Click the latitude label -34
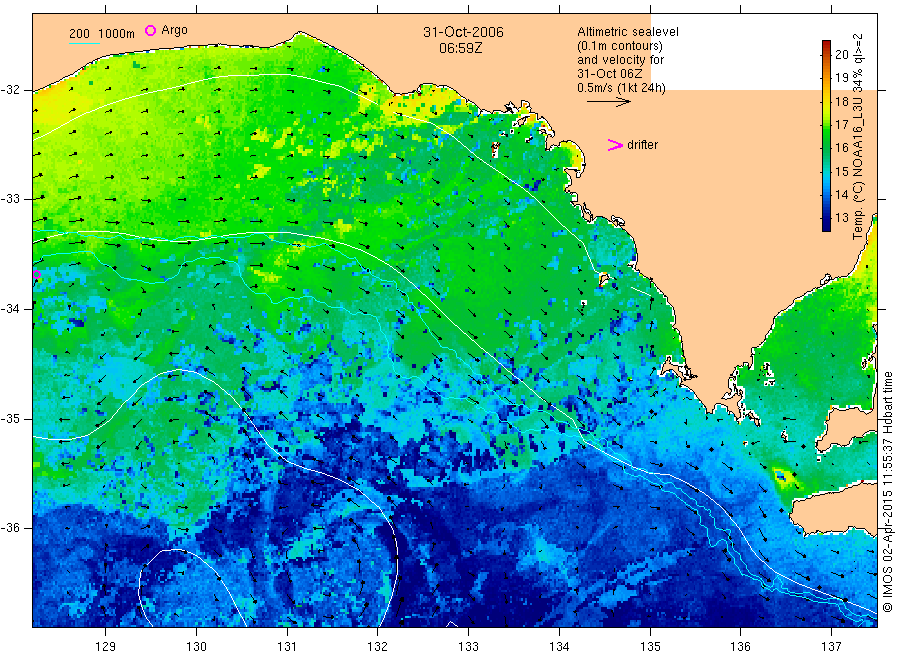This screenshot has width=900, height=660. (10, 309)
